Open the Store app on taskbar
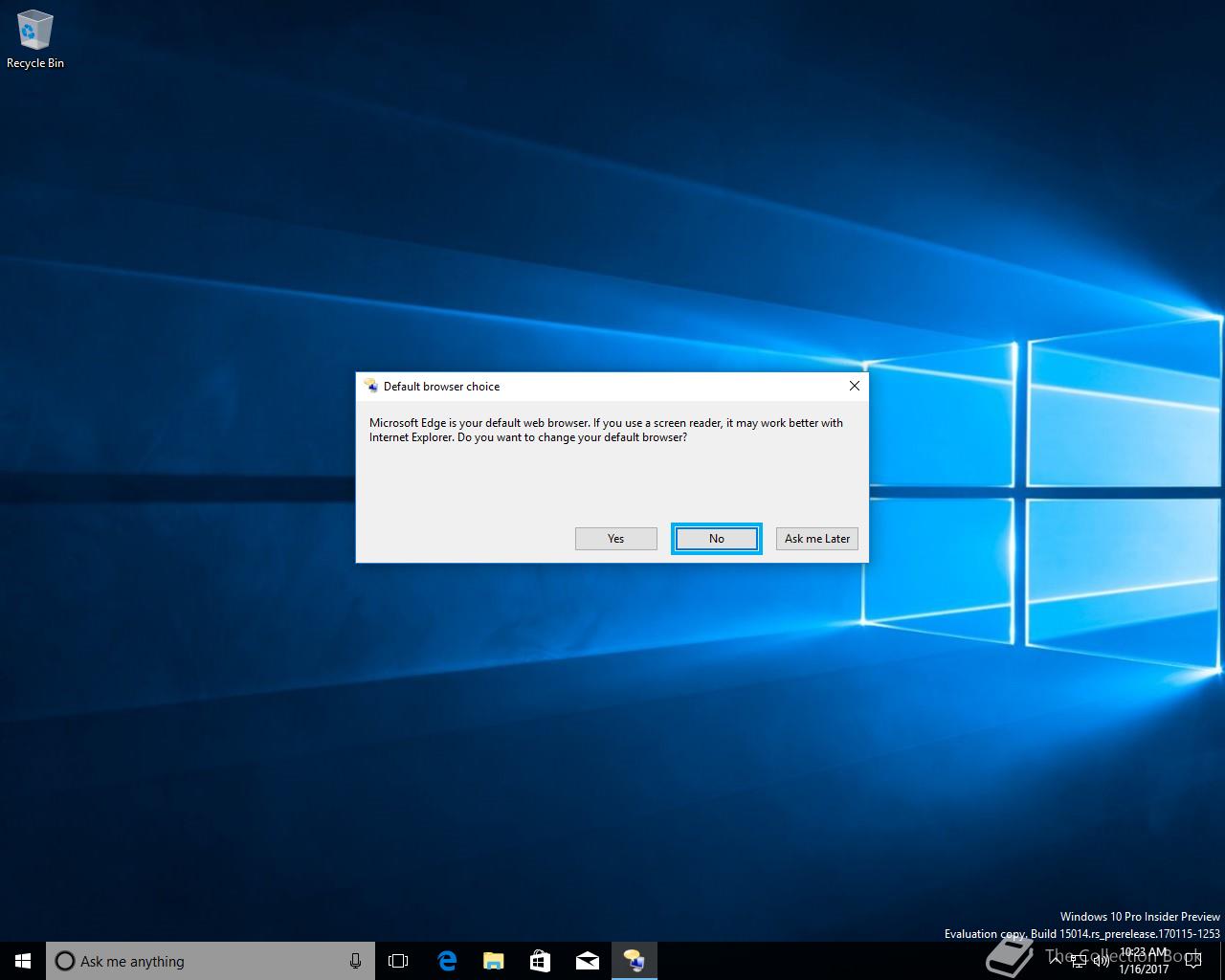 click(x=540, y=961)
